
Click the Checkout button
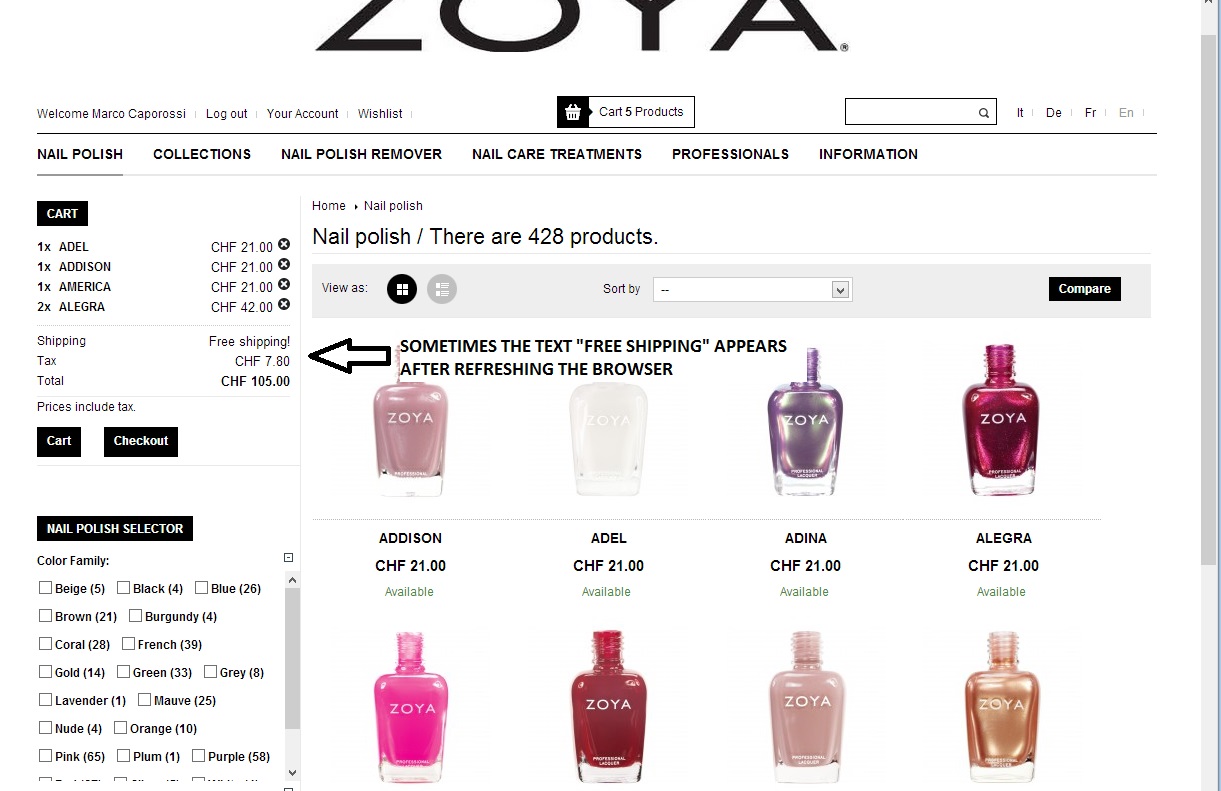coord(141,441)
